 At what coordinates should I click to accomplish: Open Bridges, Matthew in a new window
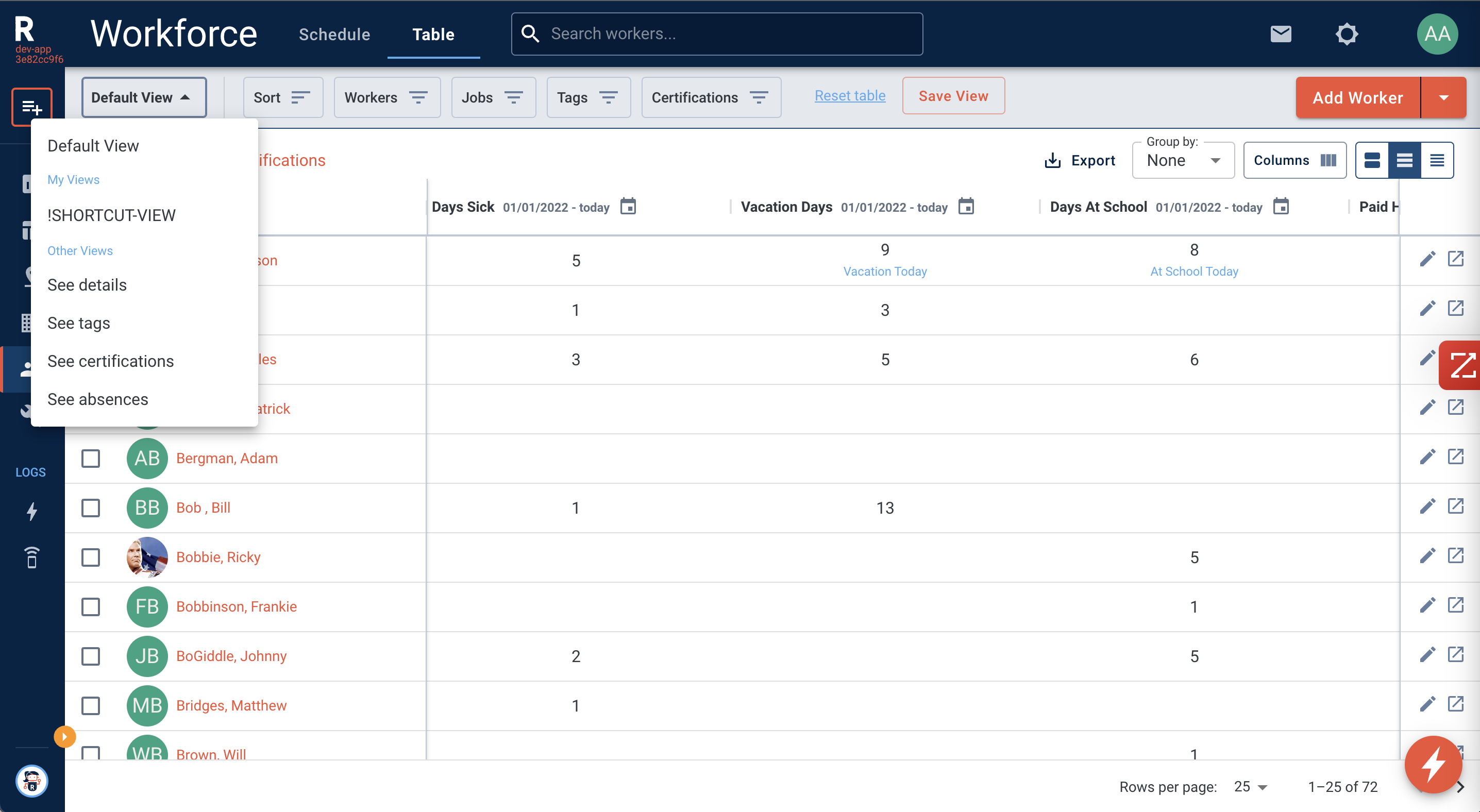click(1455, 704)
